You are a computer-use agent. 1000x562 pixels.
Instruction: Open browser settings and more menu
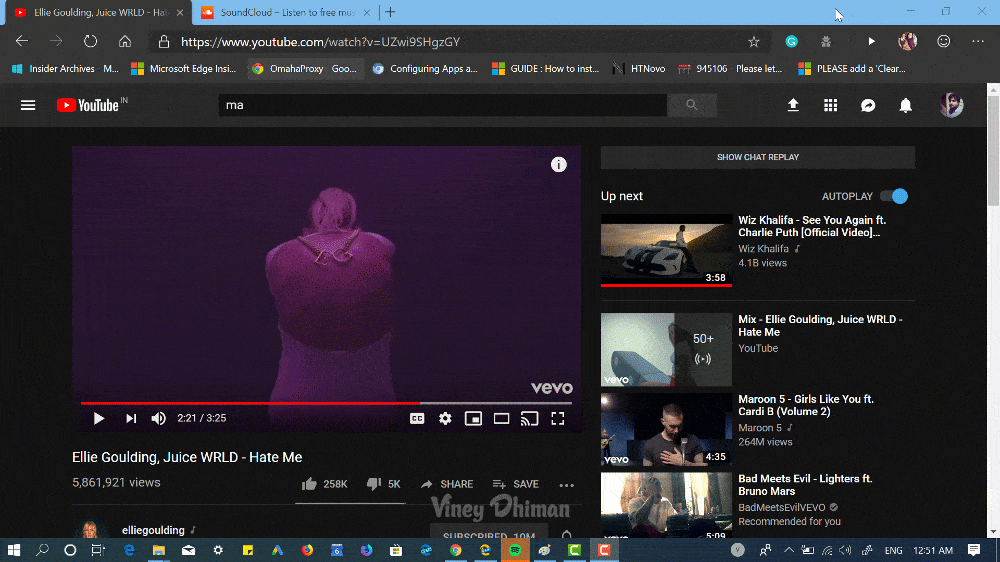pos(978,41)
